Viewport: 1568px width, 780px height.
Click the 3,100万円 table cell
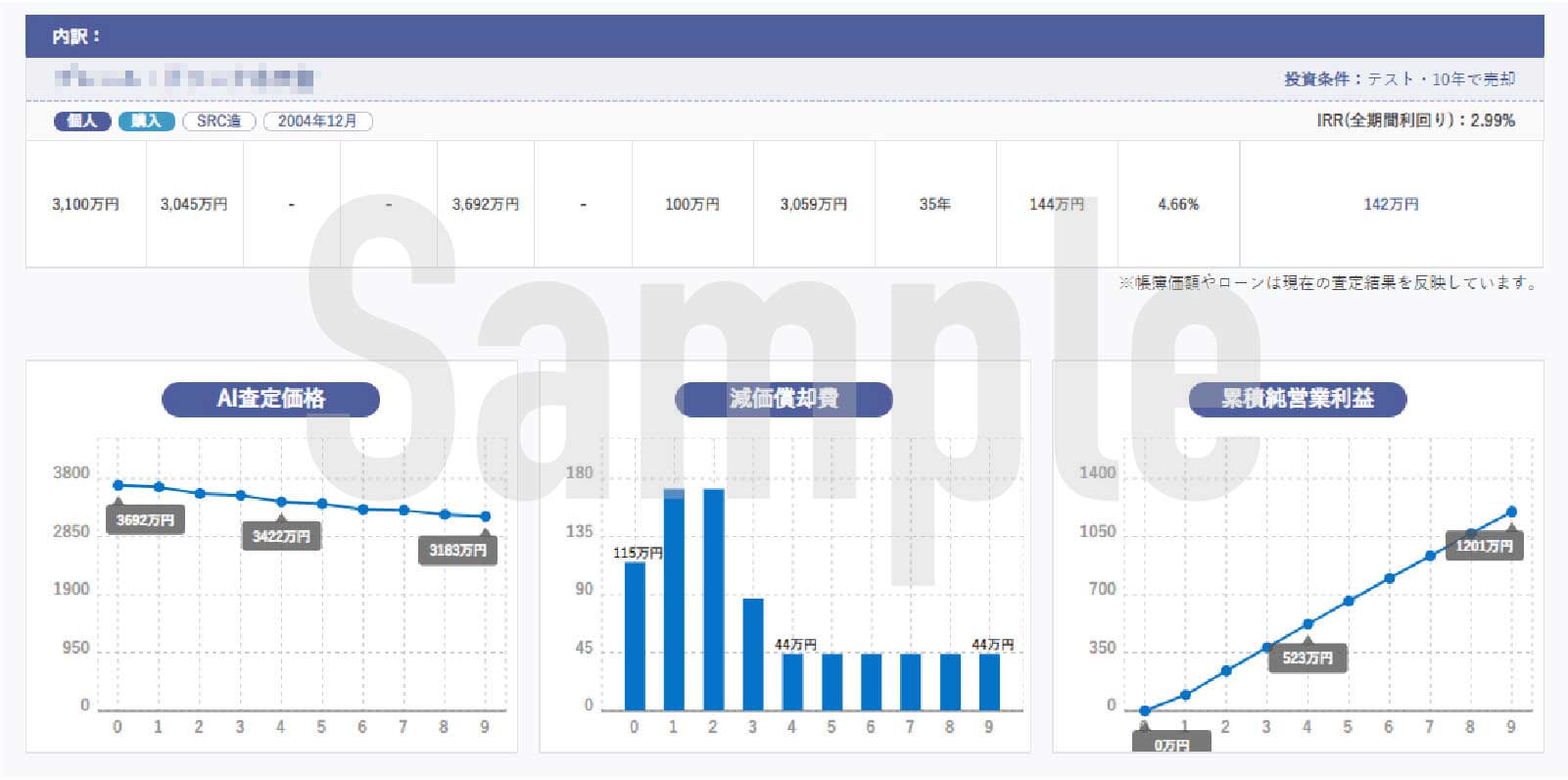(x=85, y=204)
